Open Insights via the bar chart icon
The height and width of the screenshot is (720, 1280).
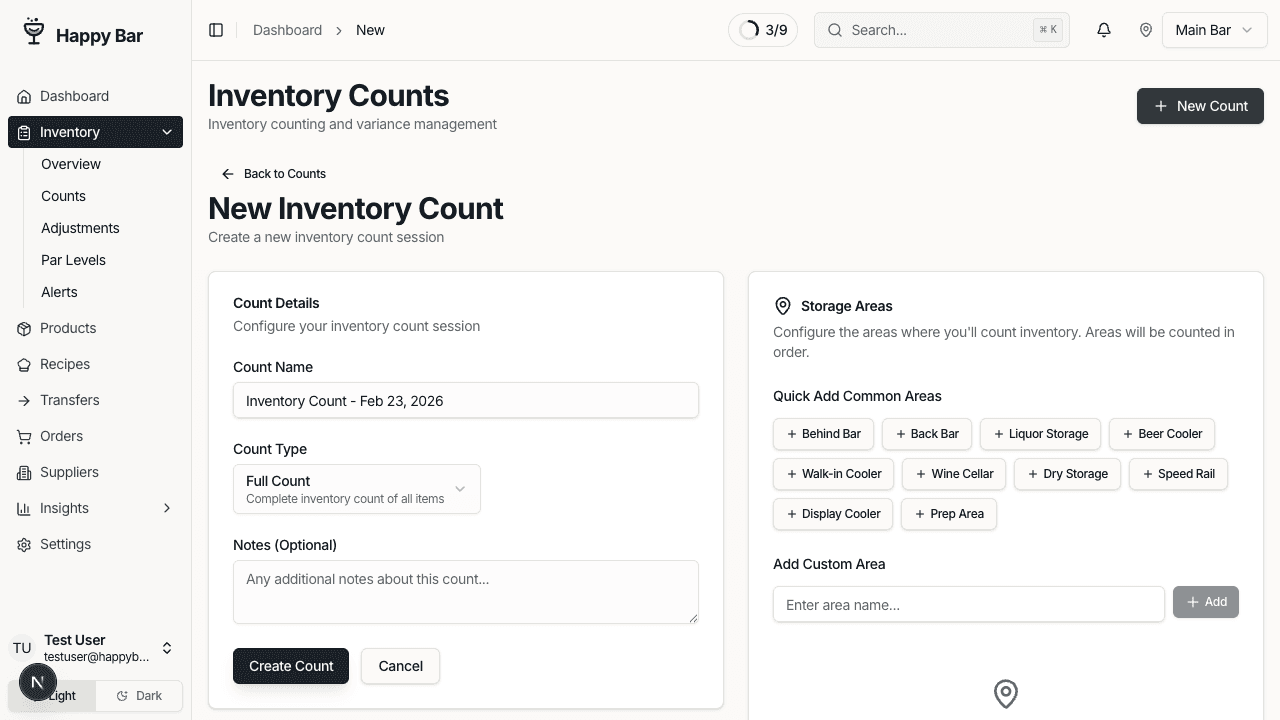coord(22,508)
